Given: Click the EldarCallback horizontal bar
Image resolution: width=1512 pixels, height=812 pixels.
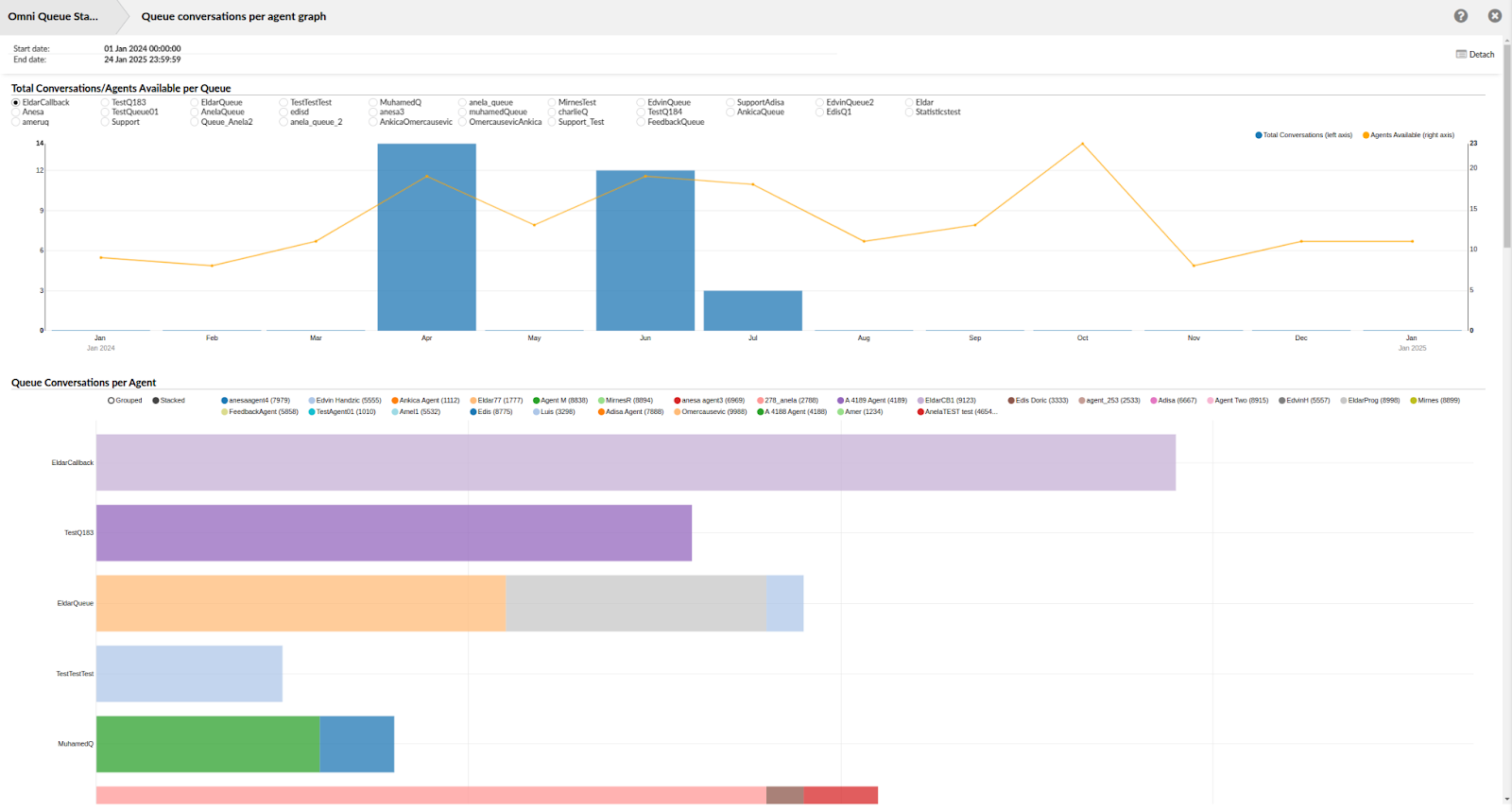Looking at the screenshot, I should coord(636,462).
